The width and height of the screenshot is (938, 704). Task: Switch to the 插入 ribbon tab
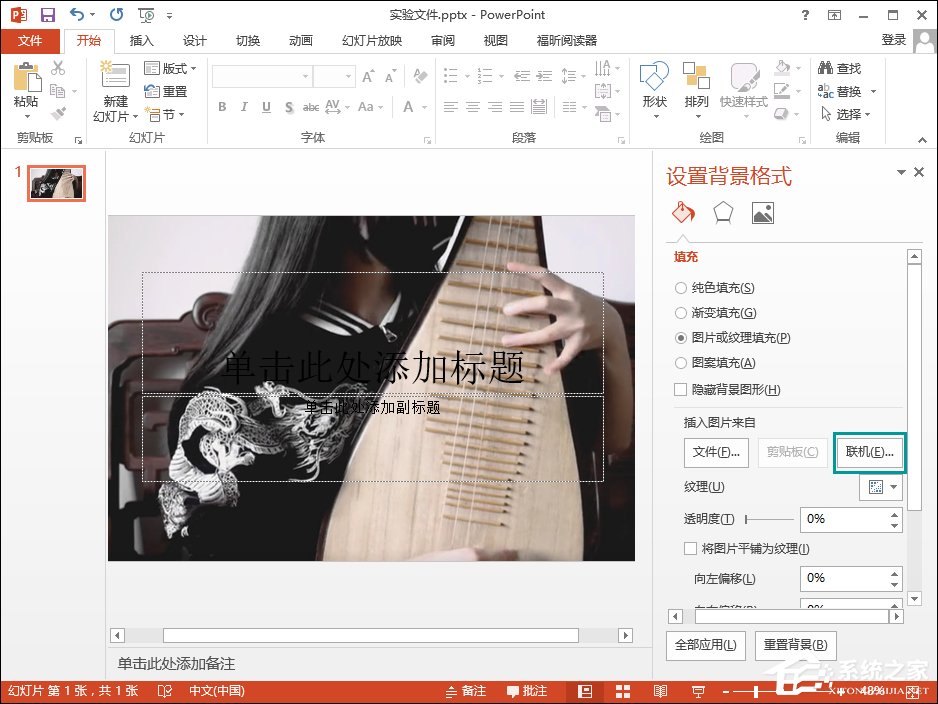tap(140, 41)
